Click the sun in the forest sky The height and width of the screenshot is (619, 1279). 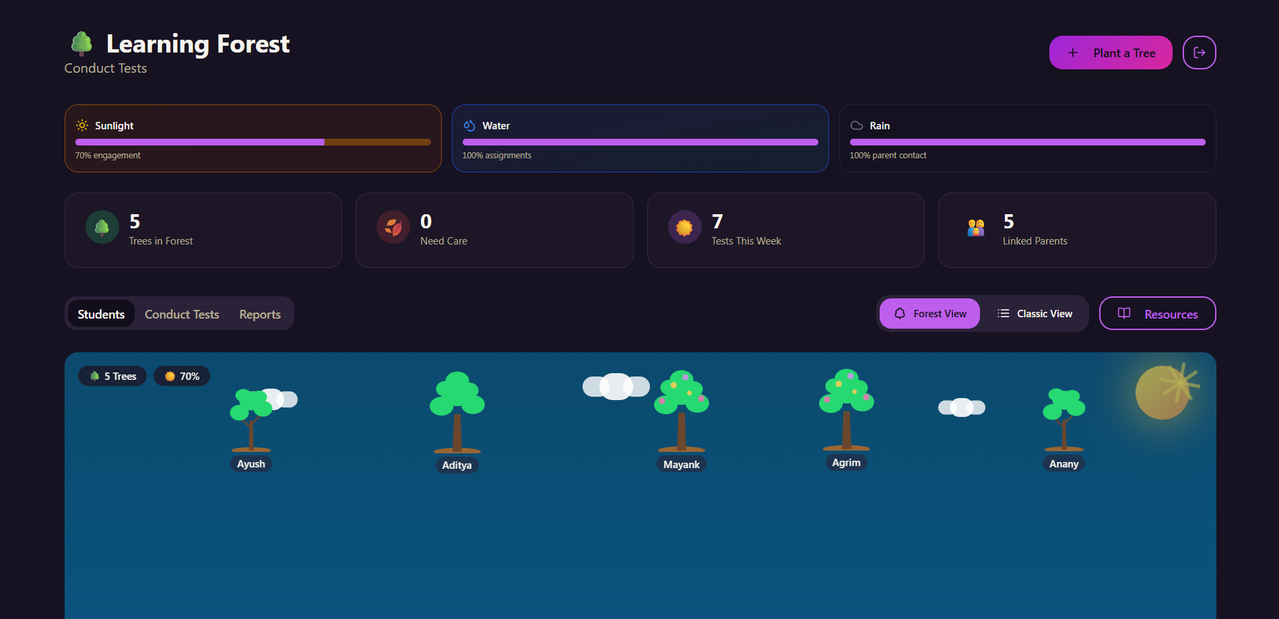(x=1163, y=392)
